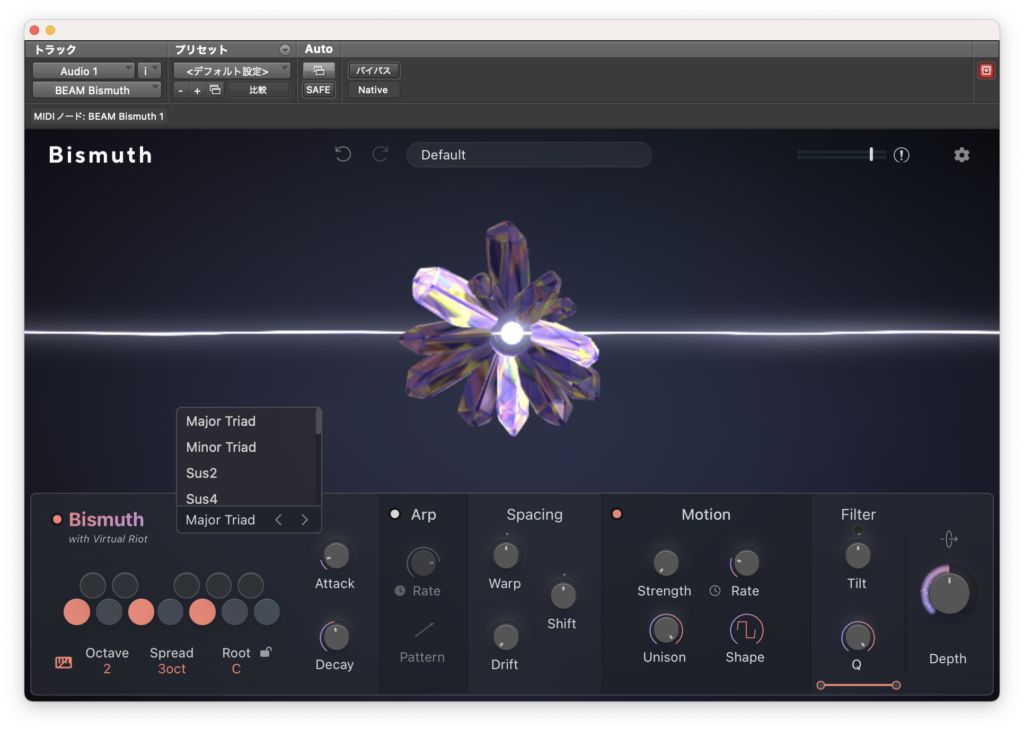Click the undo arrow icon

click(x=343, y=155)
